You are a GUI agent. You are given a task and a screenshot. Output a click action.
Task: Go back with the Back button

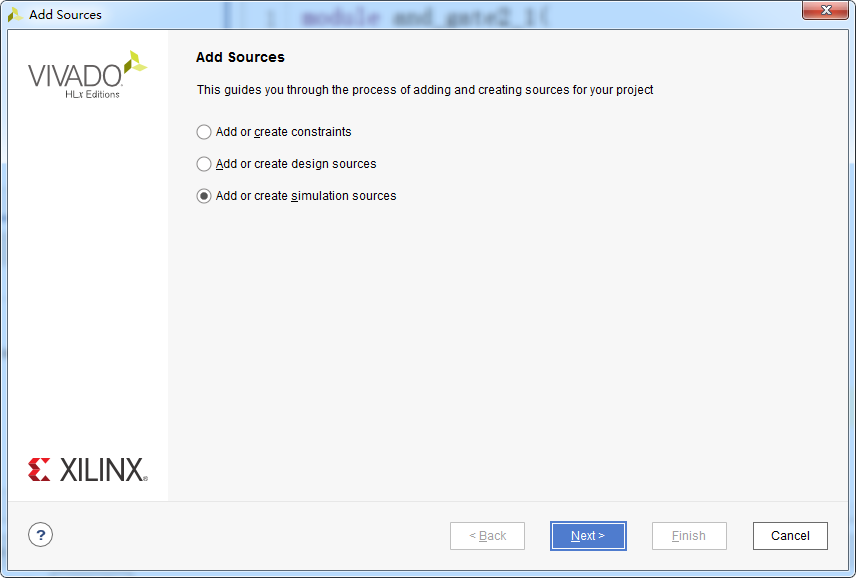pyautogui.click(x=488, y=536)
